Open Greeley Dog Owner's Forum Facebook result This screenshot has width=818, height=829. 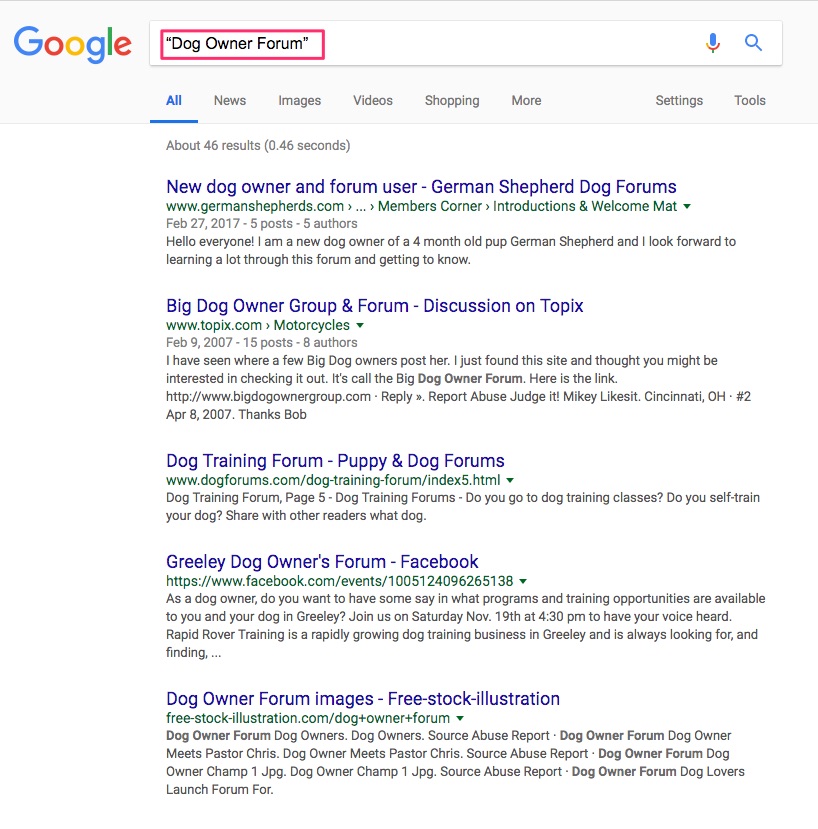[x=322, y=561]
